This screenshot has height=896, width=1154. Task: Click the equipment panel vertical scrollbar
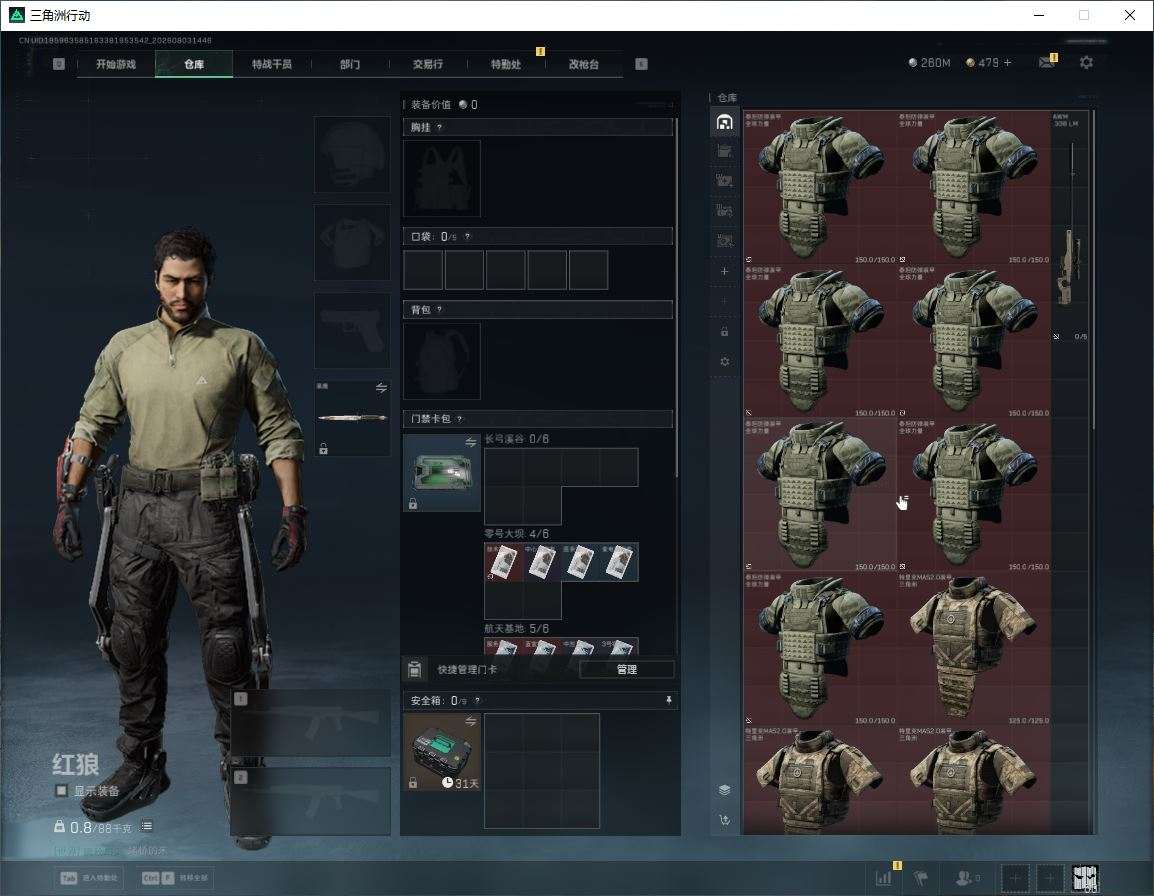point(676,295)
